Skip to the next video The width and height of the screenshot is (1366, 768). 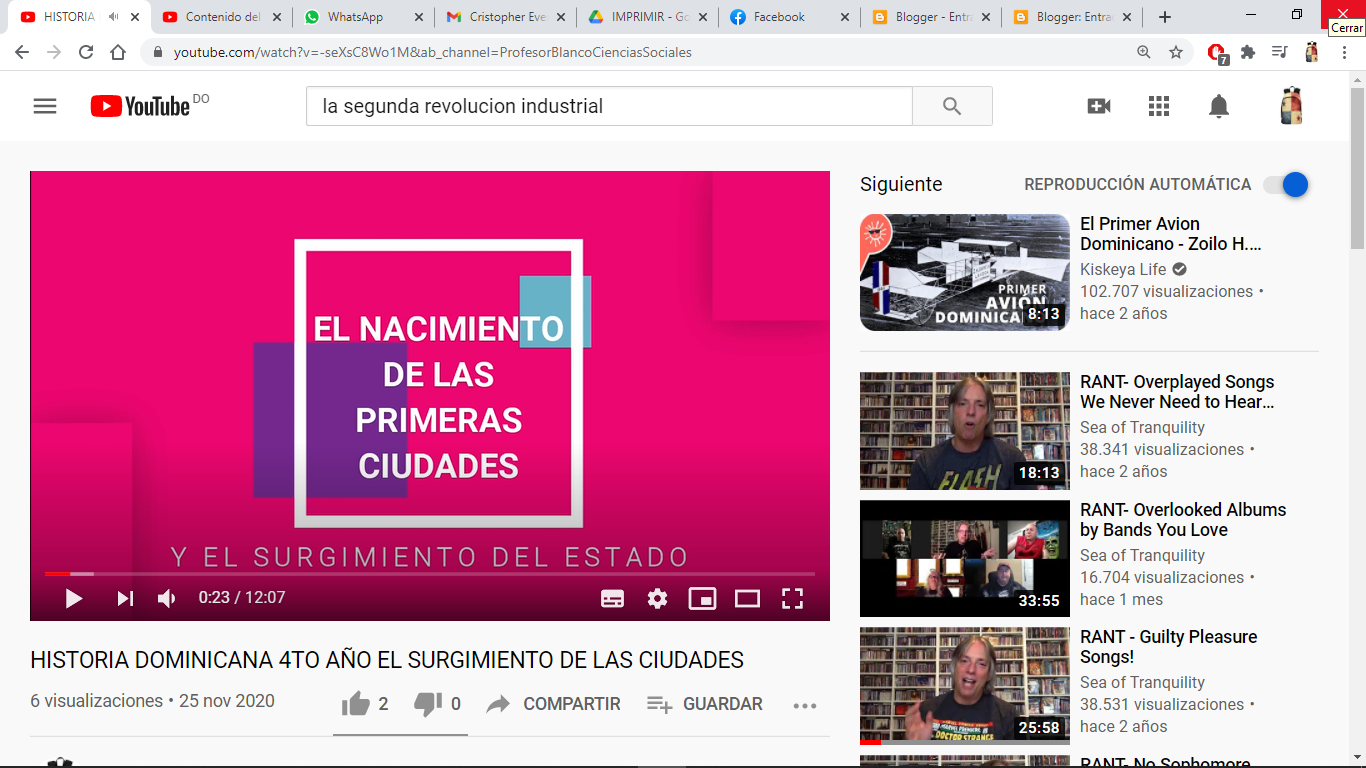coord(125,598)
